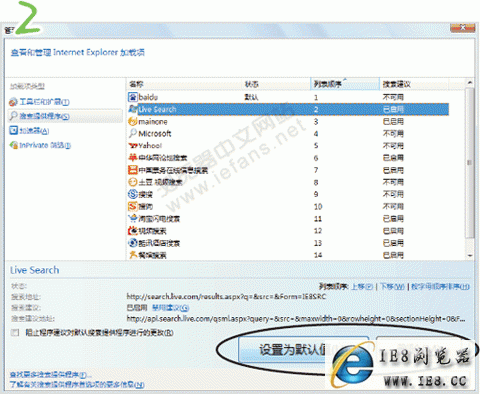Click the 工具栏和扩展 gear icon
The height and width of the screenshot is (394, 480).
[13, 102]
